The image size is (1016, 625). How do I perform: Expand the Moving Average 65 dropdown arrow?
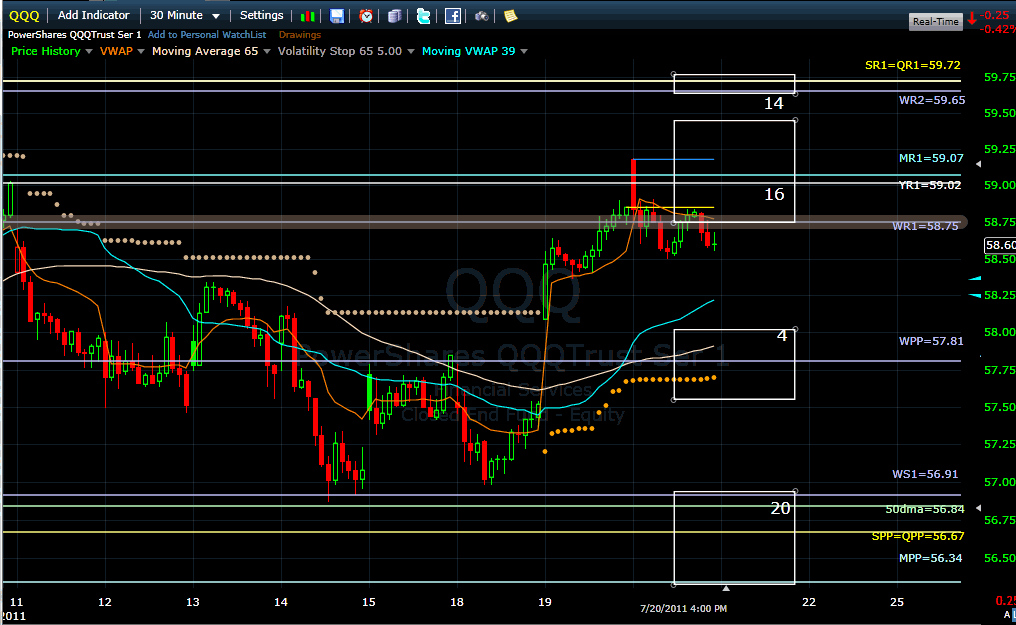point(266,51)
